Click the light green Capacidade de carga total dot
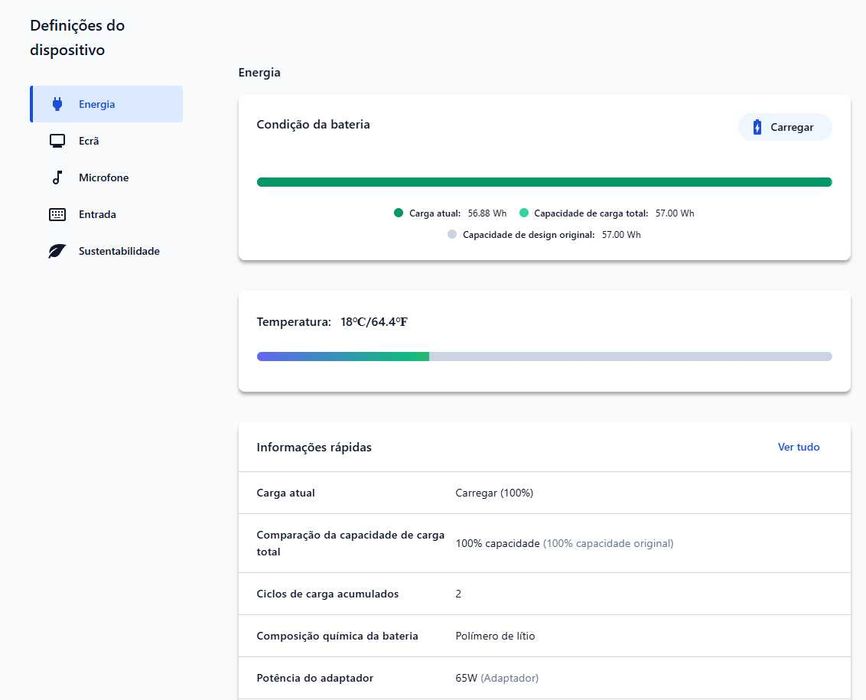 524,213
